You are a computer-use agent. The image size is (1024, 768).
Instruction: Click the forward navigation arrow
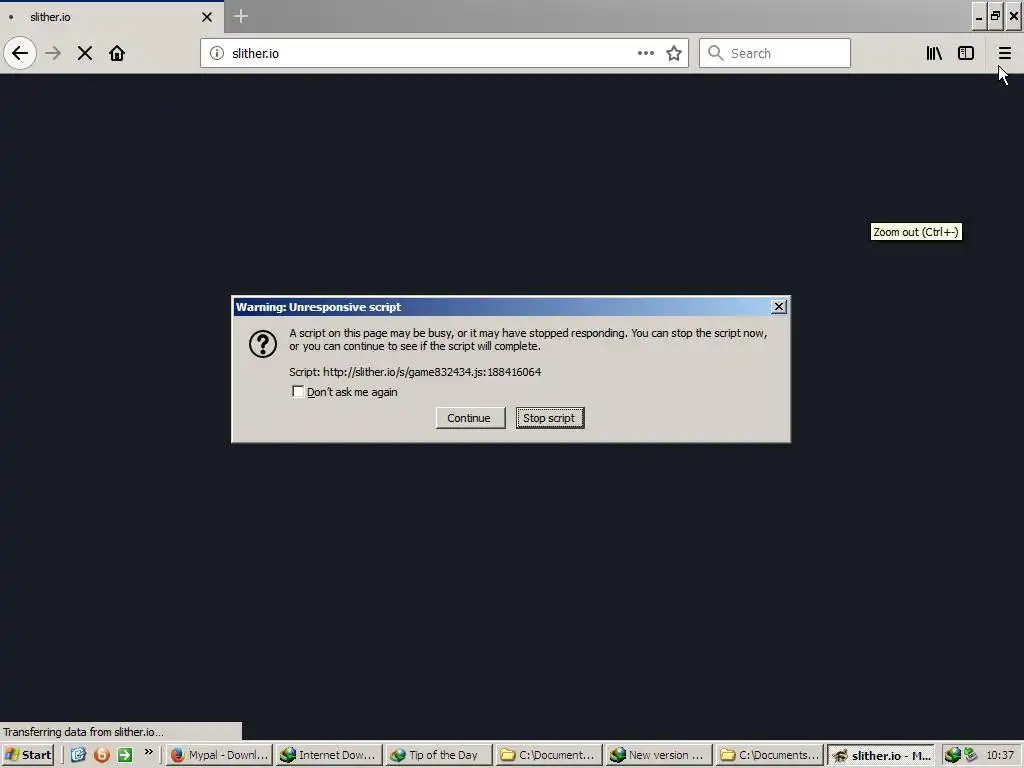[53, 53]
